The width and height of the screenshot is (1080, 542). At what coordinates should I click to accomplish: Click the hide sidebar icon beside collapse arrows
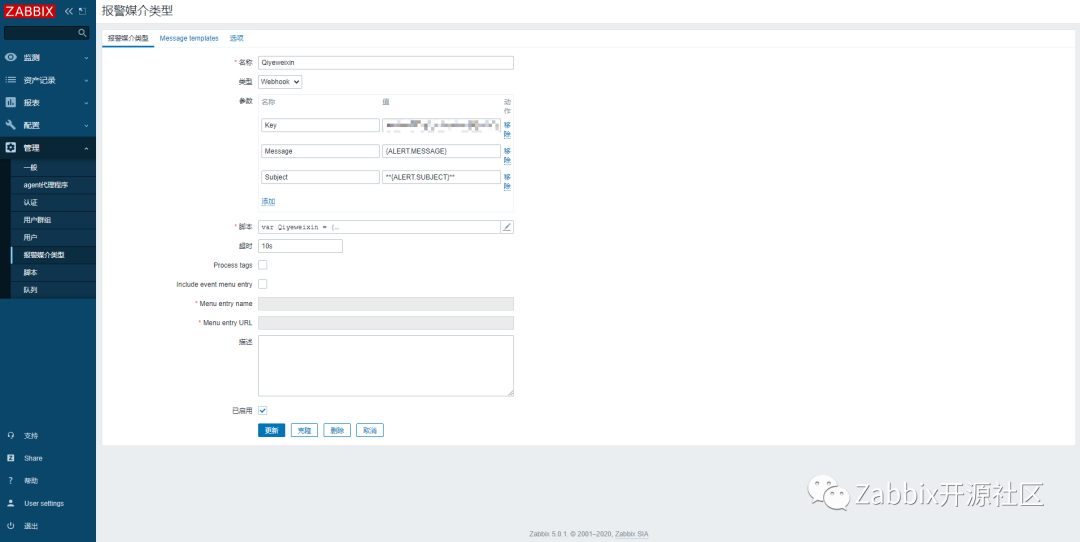(83, 12)
